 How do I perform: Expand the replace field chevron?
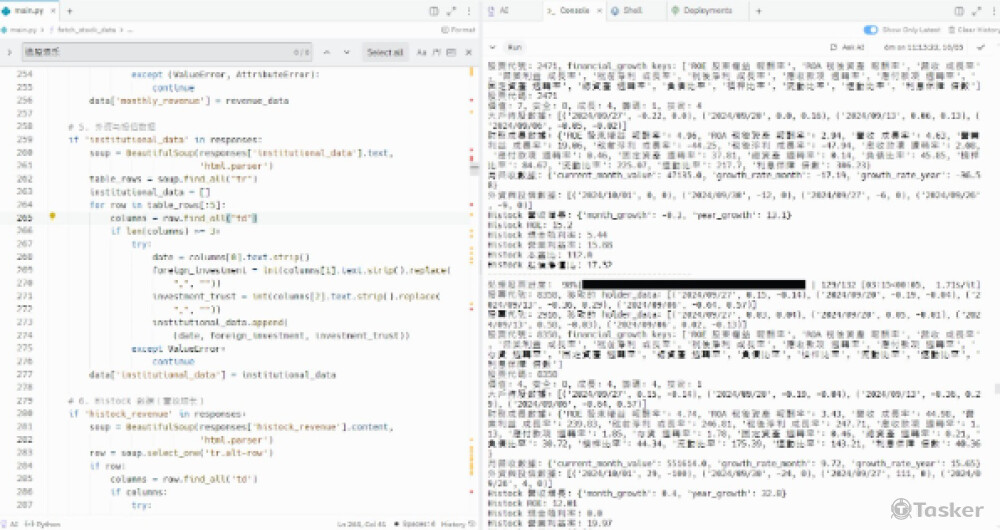[x=9, y=52]
